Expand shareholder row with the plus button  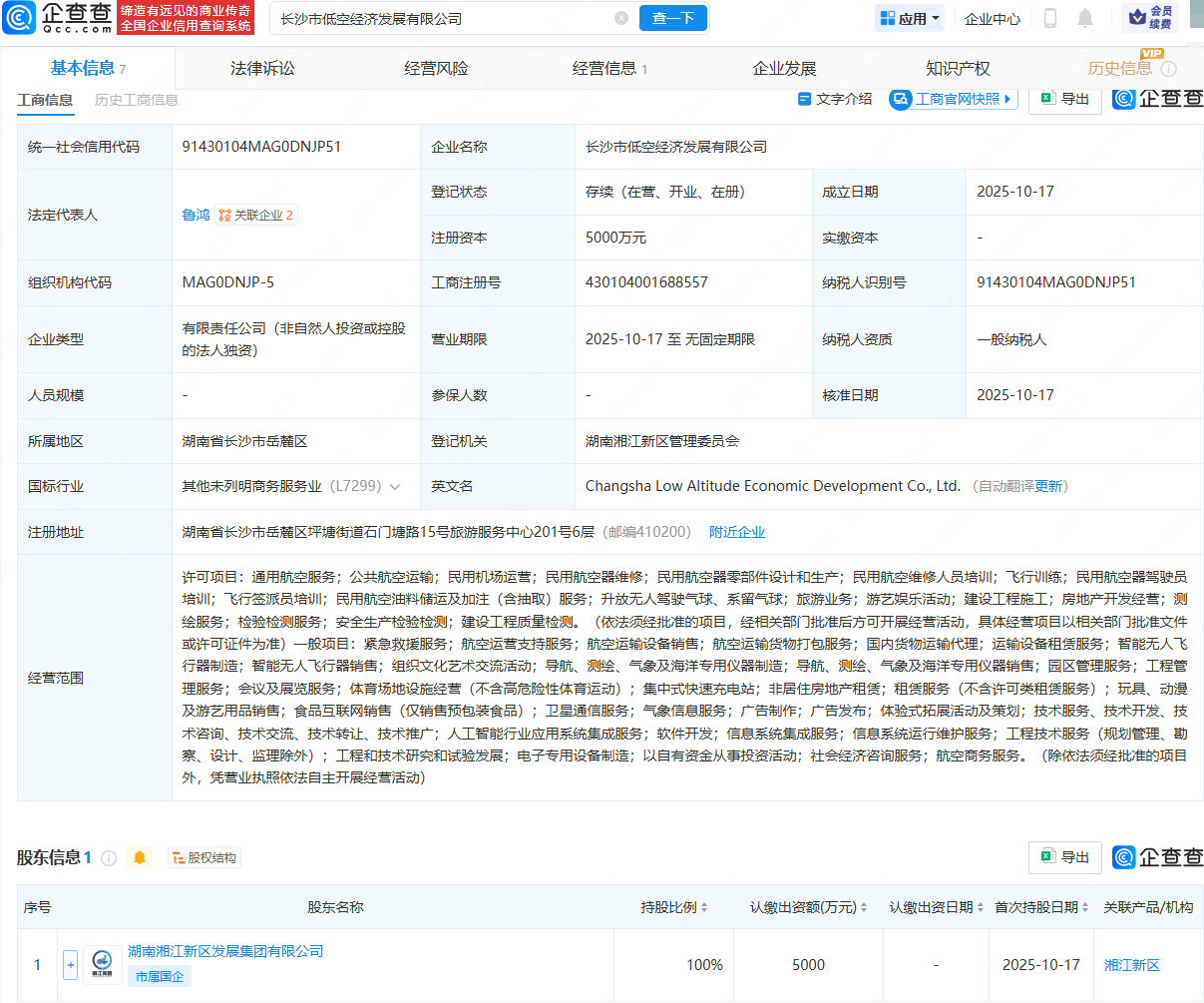69,965
